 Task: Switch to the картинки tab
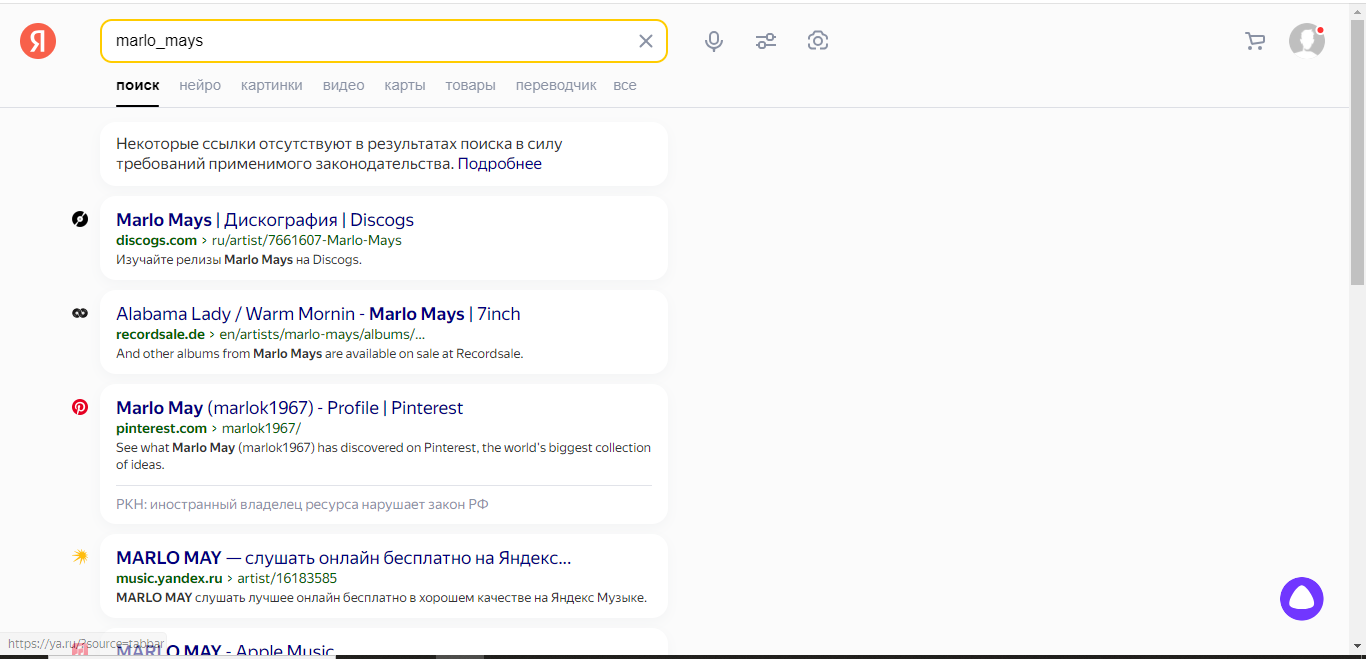[x=271, y=85]
